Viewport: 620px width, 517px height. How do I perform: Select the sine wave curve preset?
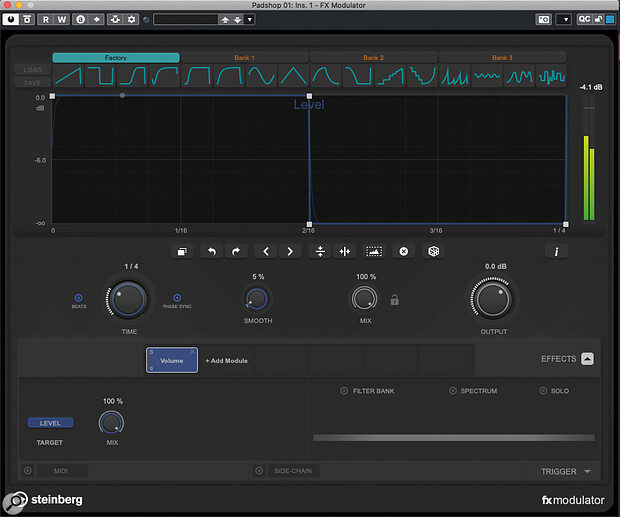pos(261,76)
